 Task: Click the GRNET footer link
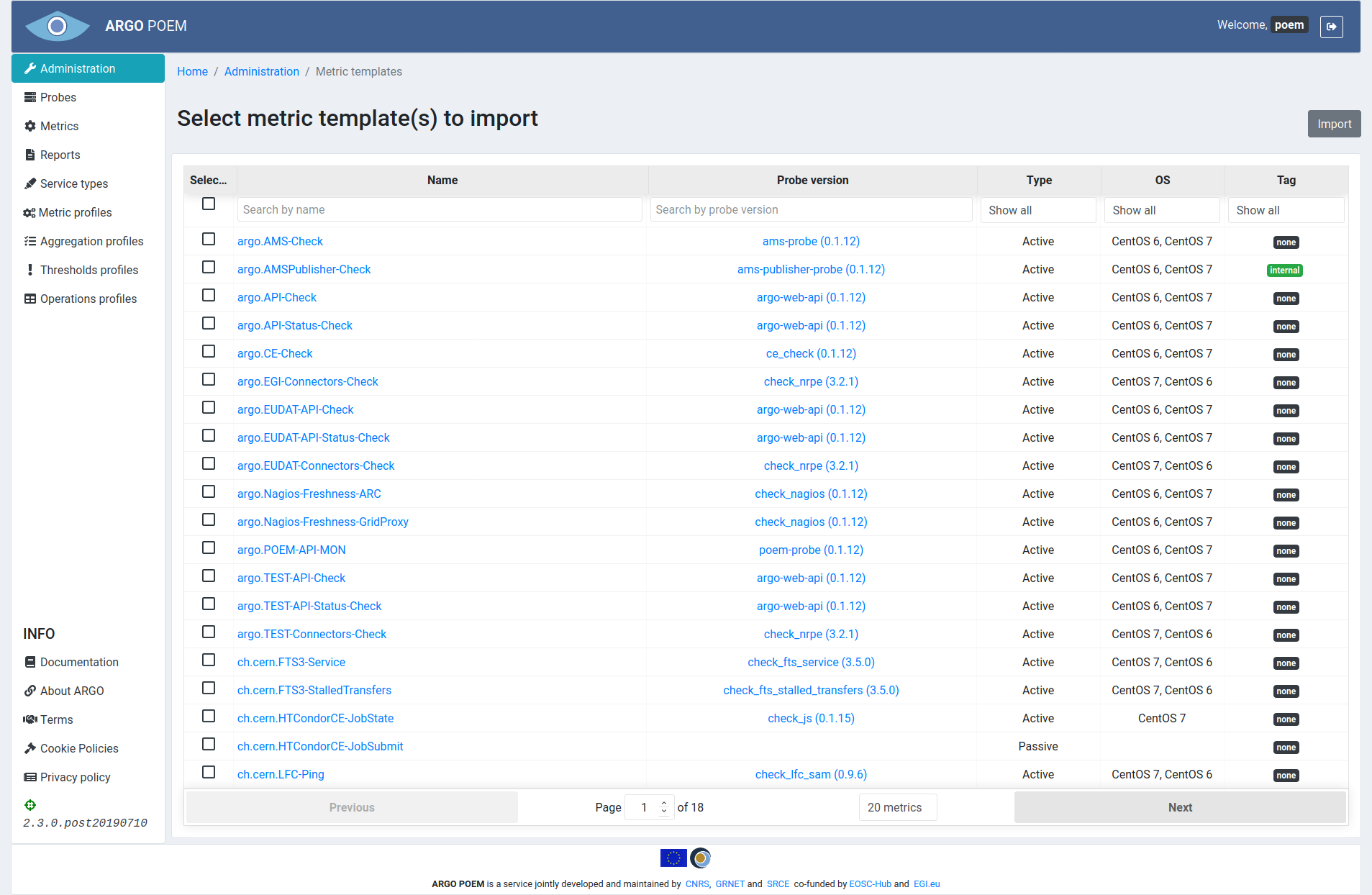[730, 883]
